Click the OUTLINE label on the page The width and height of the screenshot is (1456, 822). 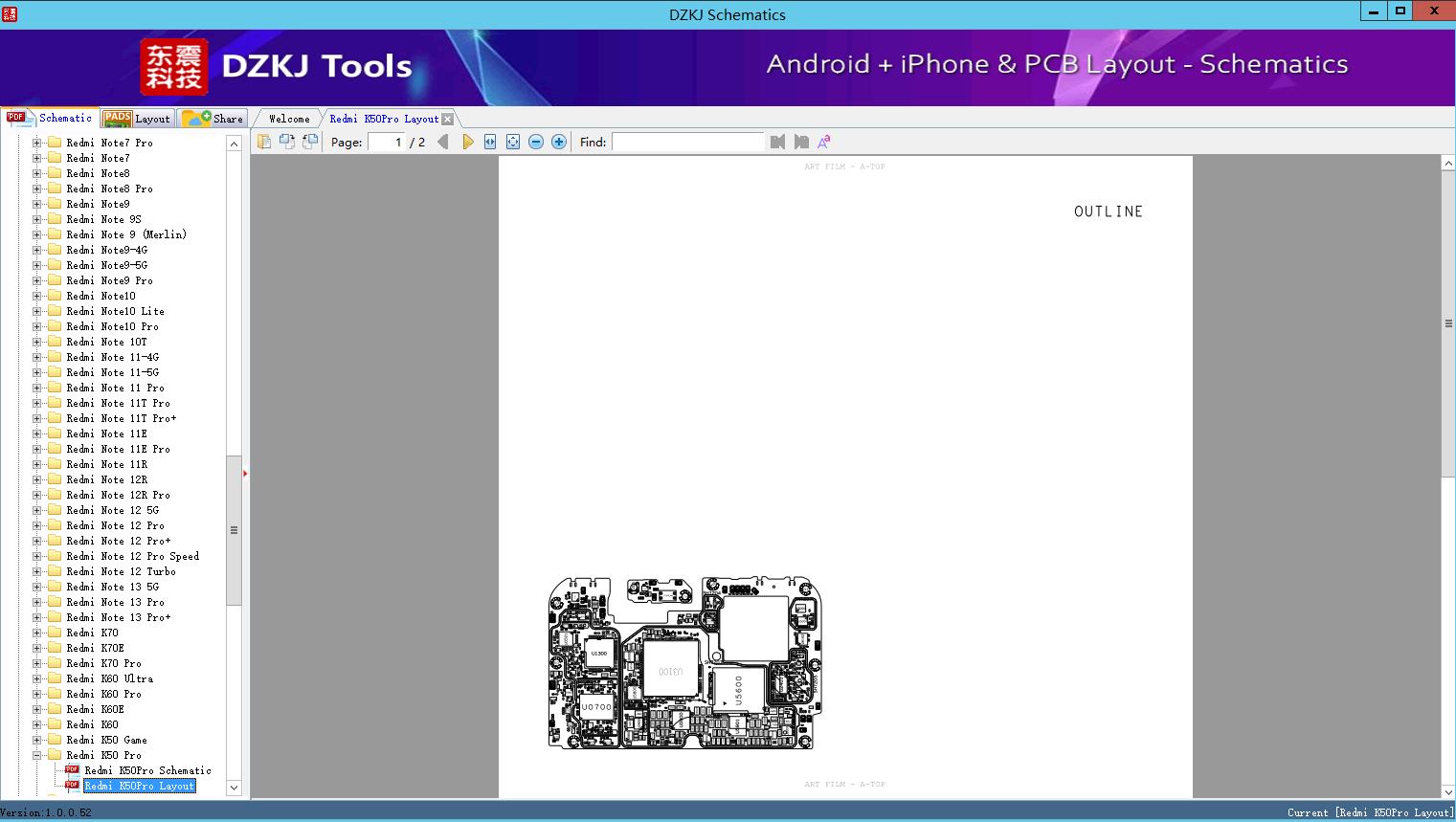point(1109,211)
